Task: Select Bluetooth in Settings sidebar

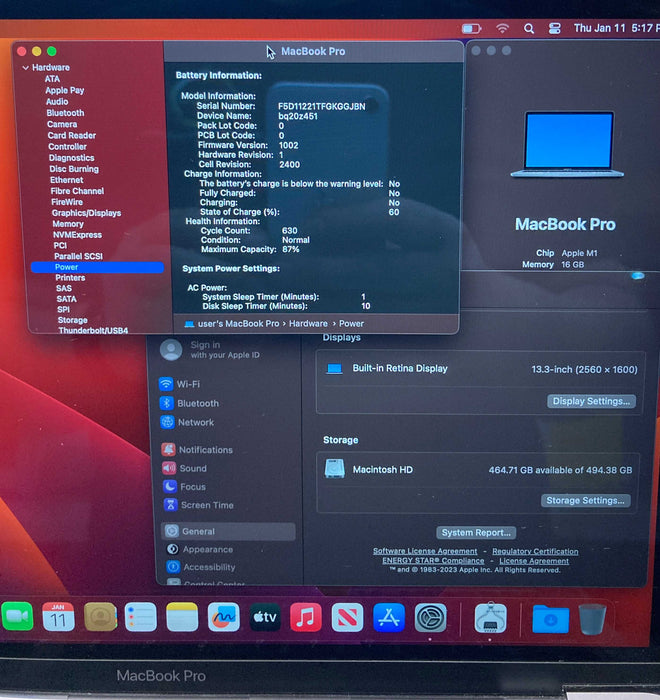Action: 190,403
